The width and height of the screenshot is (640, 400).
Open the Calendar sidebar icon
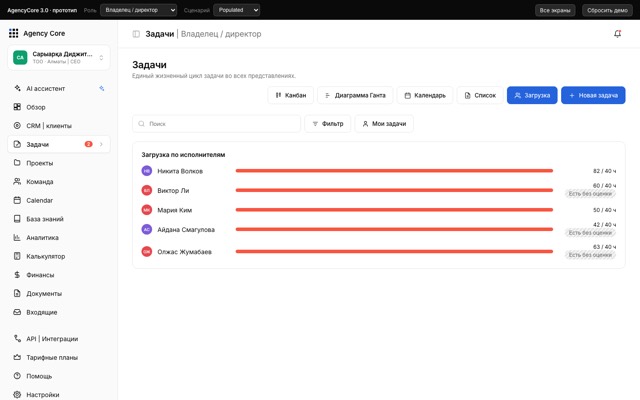(17, 200)
